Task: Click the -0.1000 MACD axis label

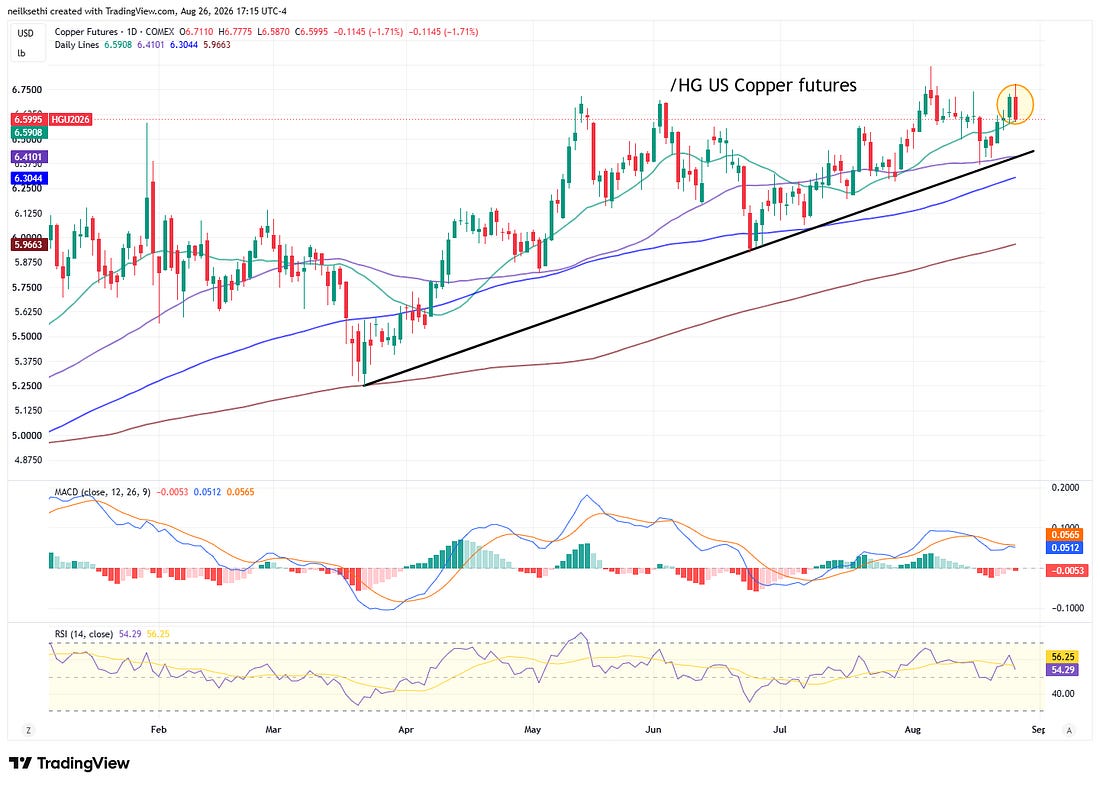Action: (1068, 608)
